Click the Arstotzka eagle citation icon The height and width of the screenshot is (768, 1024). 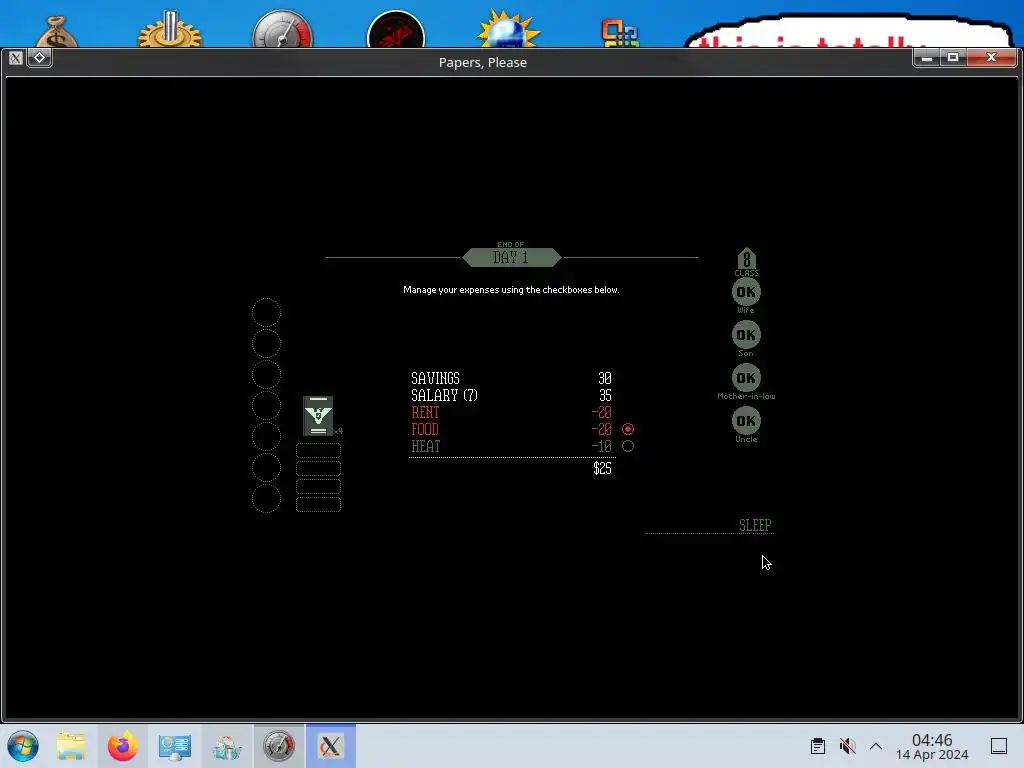coord(318,416)
